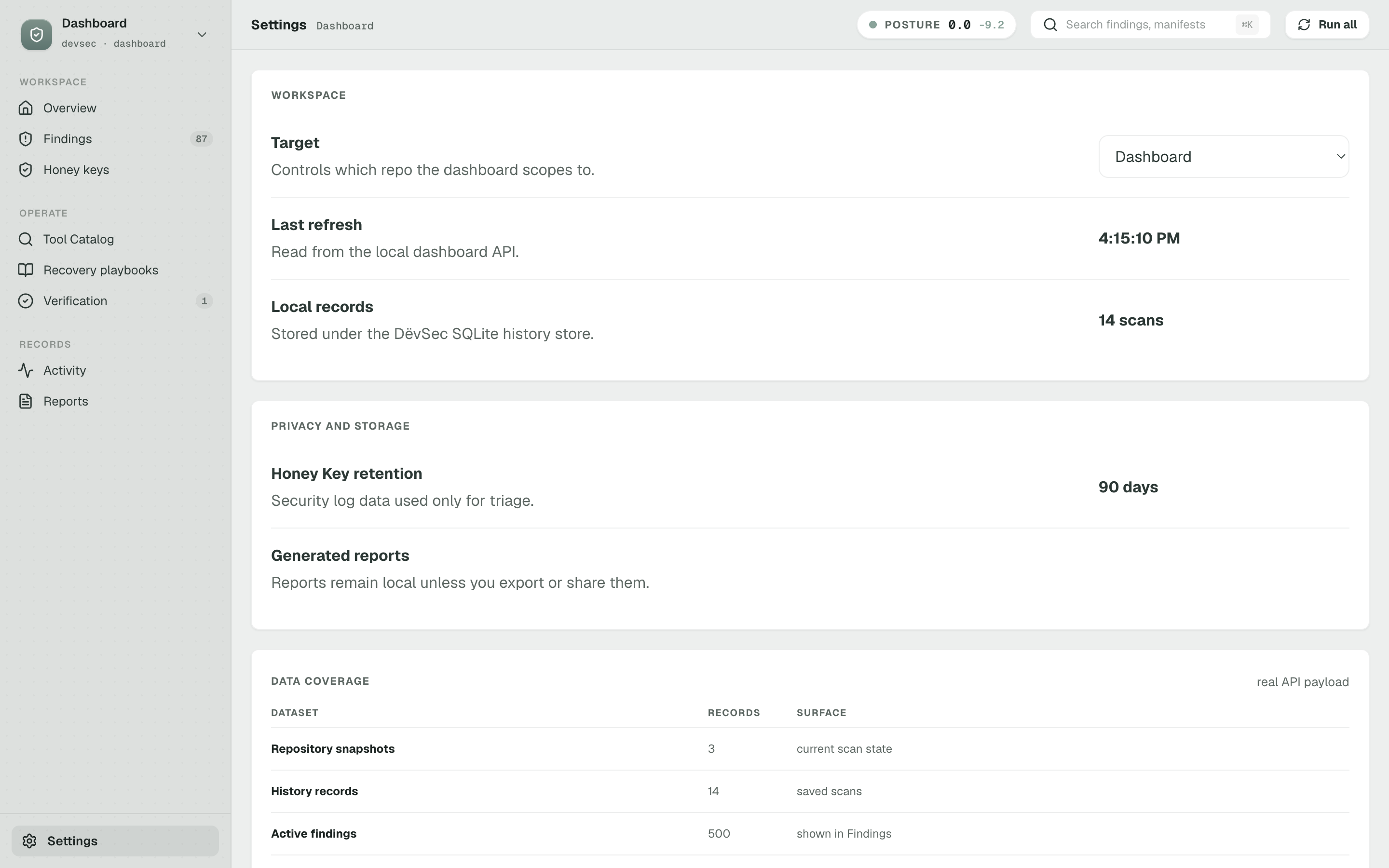1389x868 pixels.
Task: Click the RECORDS column header
Action: click(x=734, y=713)
